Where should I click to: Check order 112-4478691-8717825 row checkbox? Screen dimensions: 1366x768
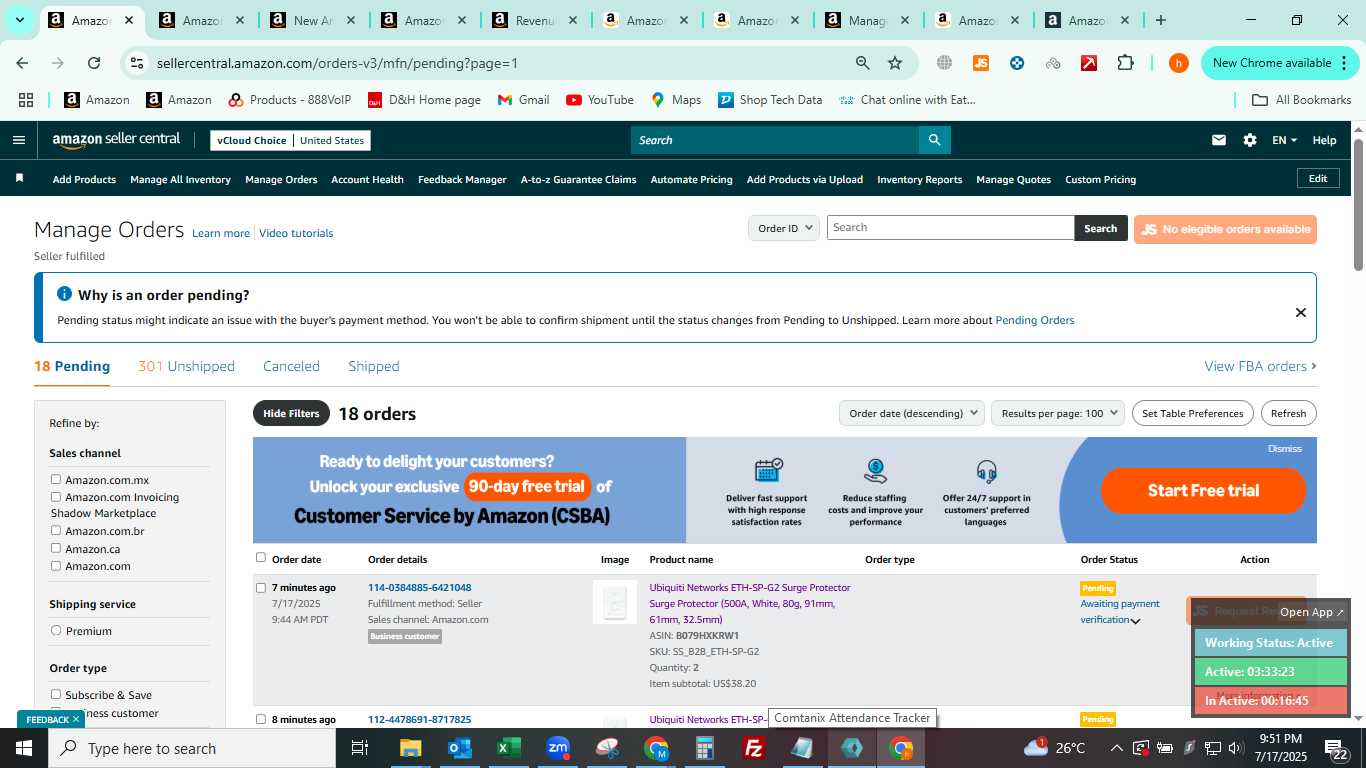(x=261, y=719)
